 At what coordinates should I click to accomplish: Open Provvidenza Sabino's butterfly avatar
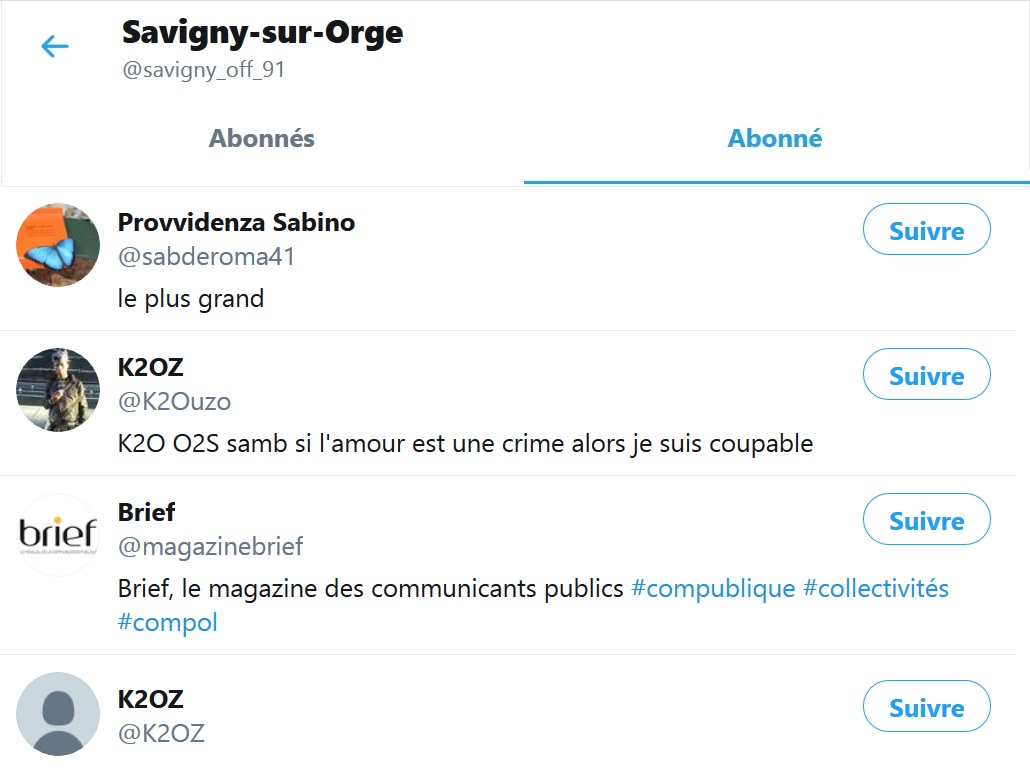[x=58, y=245]
